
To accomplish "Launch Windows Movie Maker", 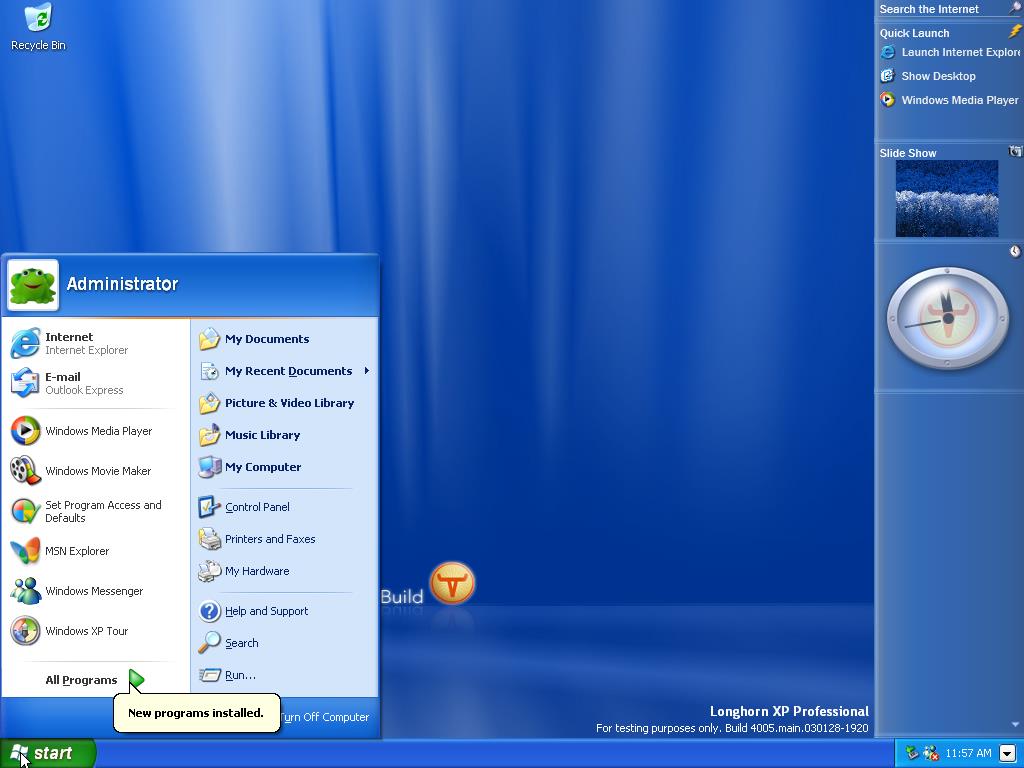I will pyautogui.click(x=95, y=471).
